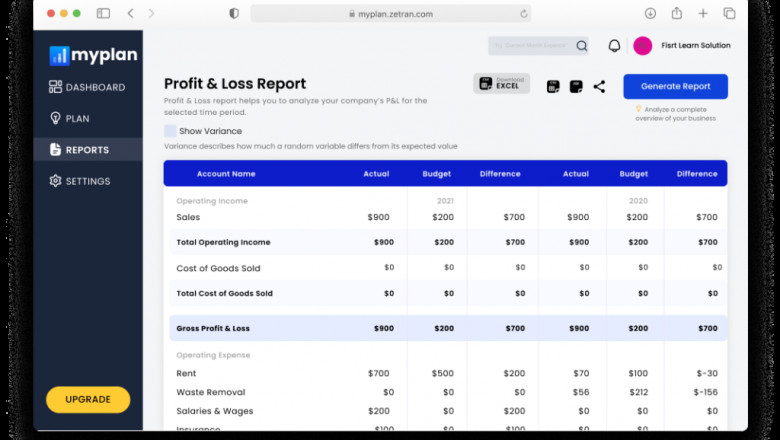Open Safari downloads list
Viewport: 780px width, 440px height.
point(650,13)
